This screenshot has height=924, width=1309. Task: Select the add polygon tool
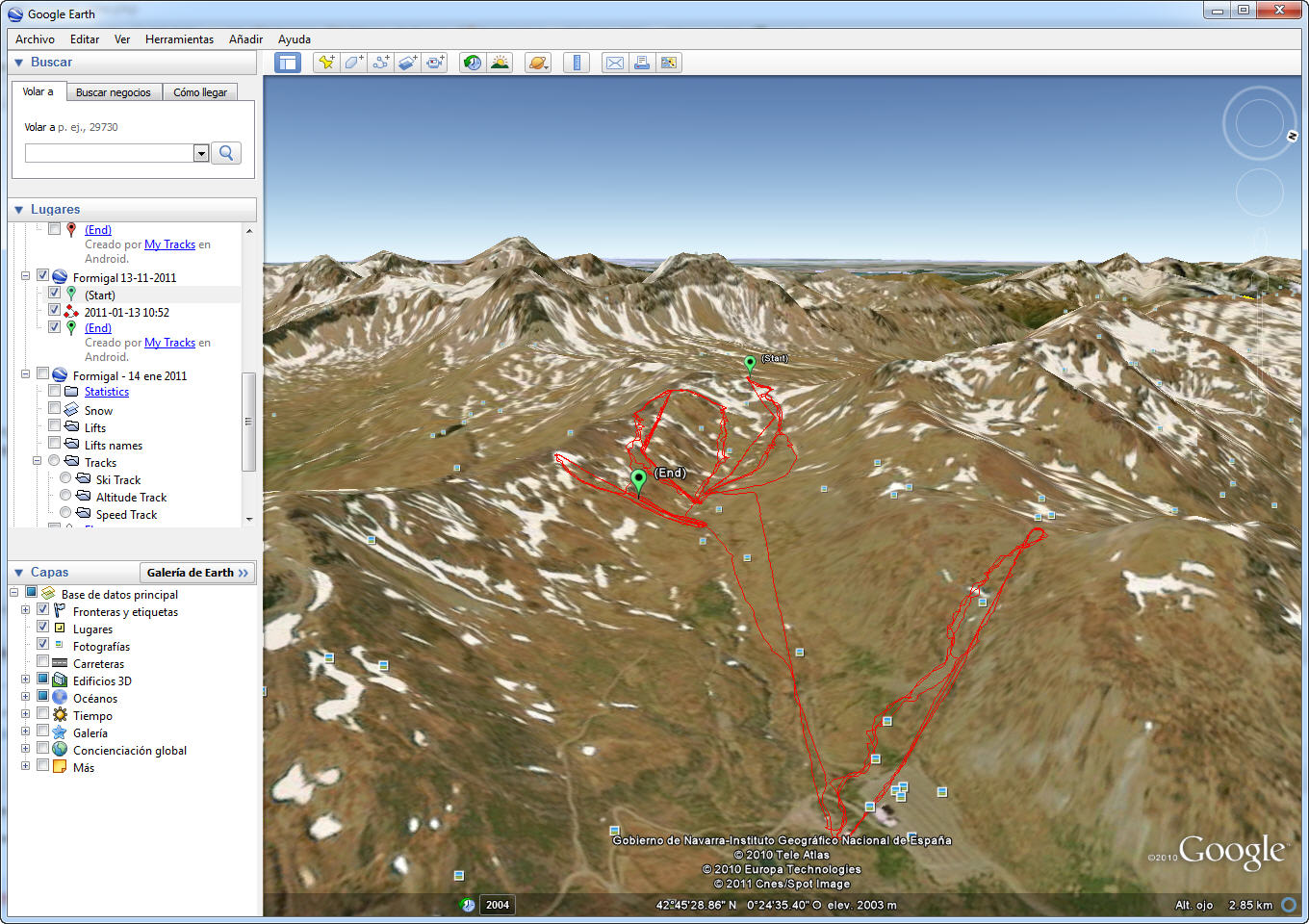point(353,63)
